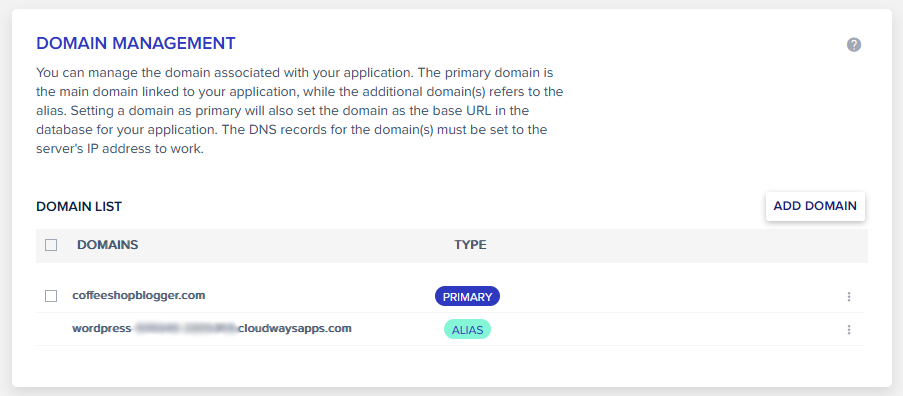
Task: Click the DOMAIN LIST section label
Action: (79, 206)
